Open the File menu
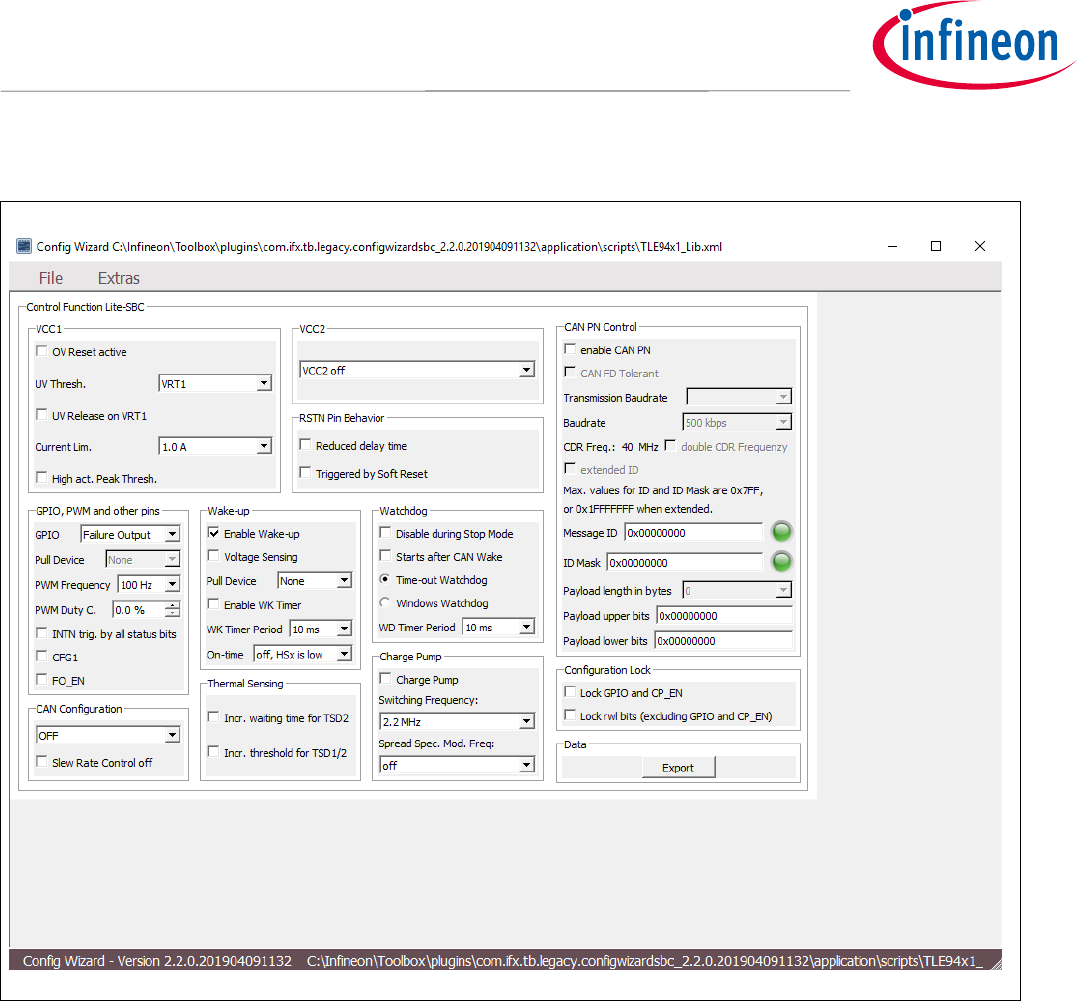 click(51, 278)
